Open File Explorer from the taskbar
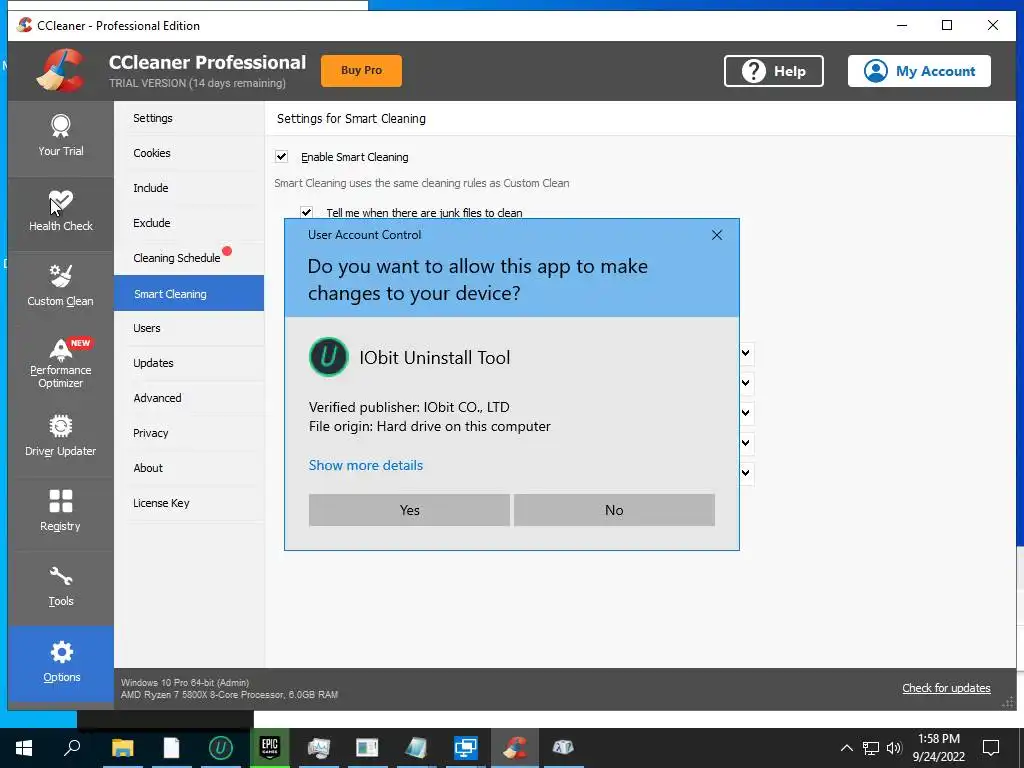1024x768 pixels. tap(122, 747)
